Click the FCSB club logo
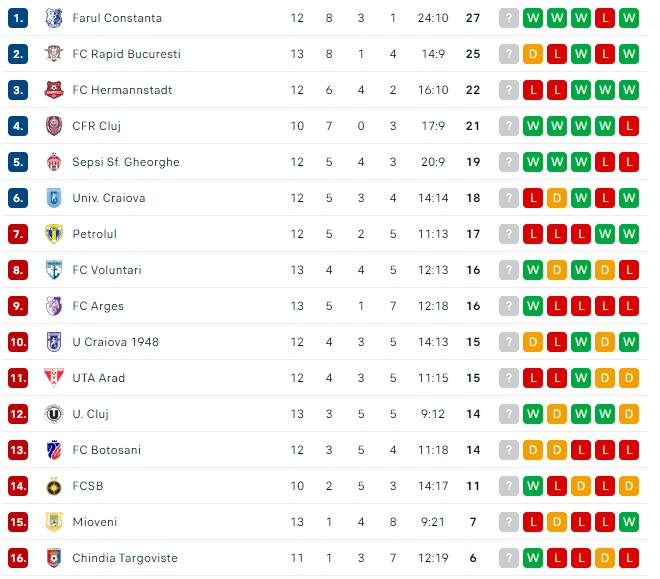Image resolution: width=660 pixels, height=579 pixels. [53, 486]
